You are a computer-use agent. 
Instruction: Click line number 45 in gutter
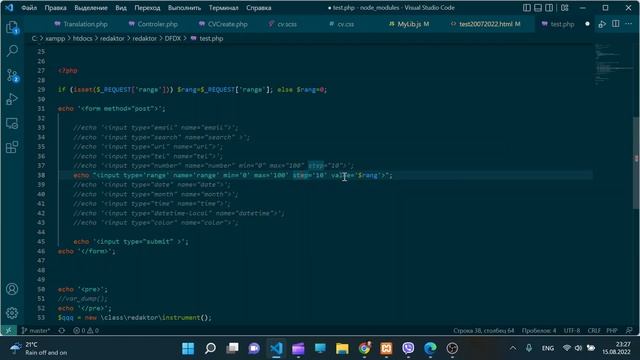click(x=41, y=242)
